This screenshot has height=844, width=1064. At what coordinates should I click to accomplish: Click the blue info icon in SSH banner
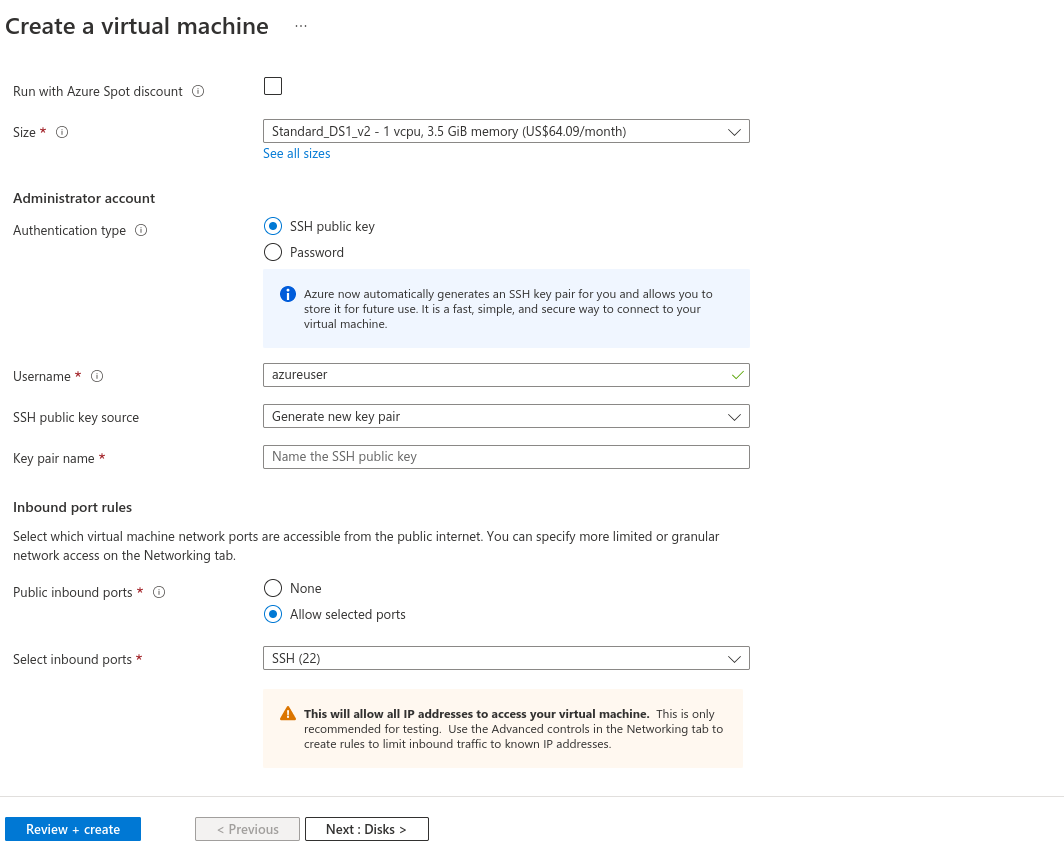tap(287, 293)
